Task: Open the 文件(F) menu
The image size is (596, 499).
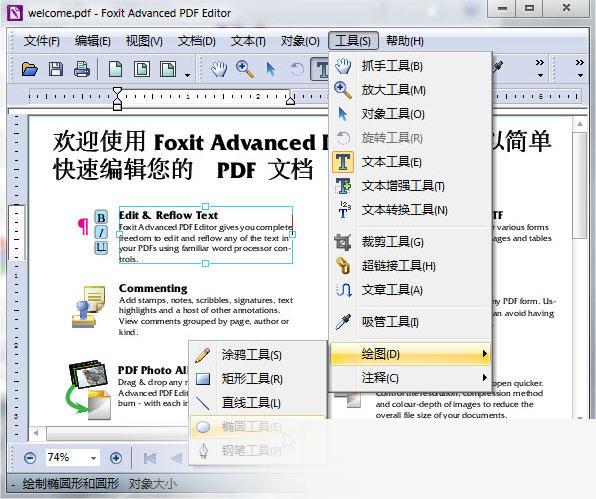Action: pos(41,41)
